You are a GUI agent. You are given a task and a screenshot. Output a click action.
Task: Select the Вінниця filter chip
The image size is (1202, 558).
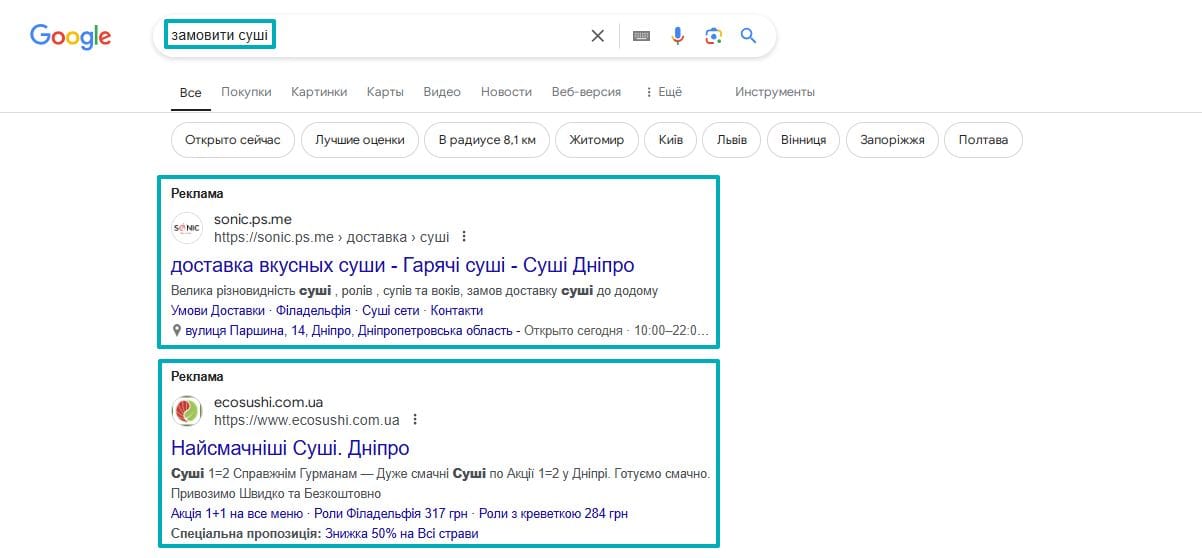click(804, 140)
